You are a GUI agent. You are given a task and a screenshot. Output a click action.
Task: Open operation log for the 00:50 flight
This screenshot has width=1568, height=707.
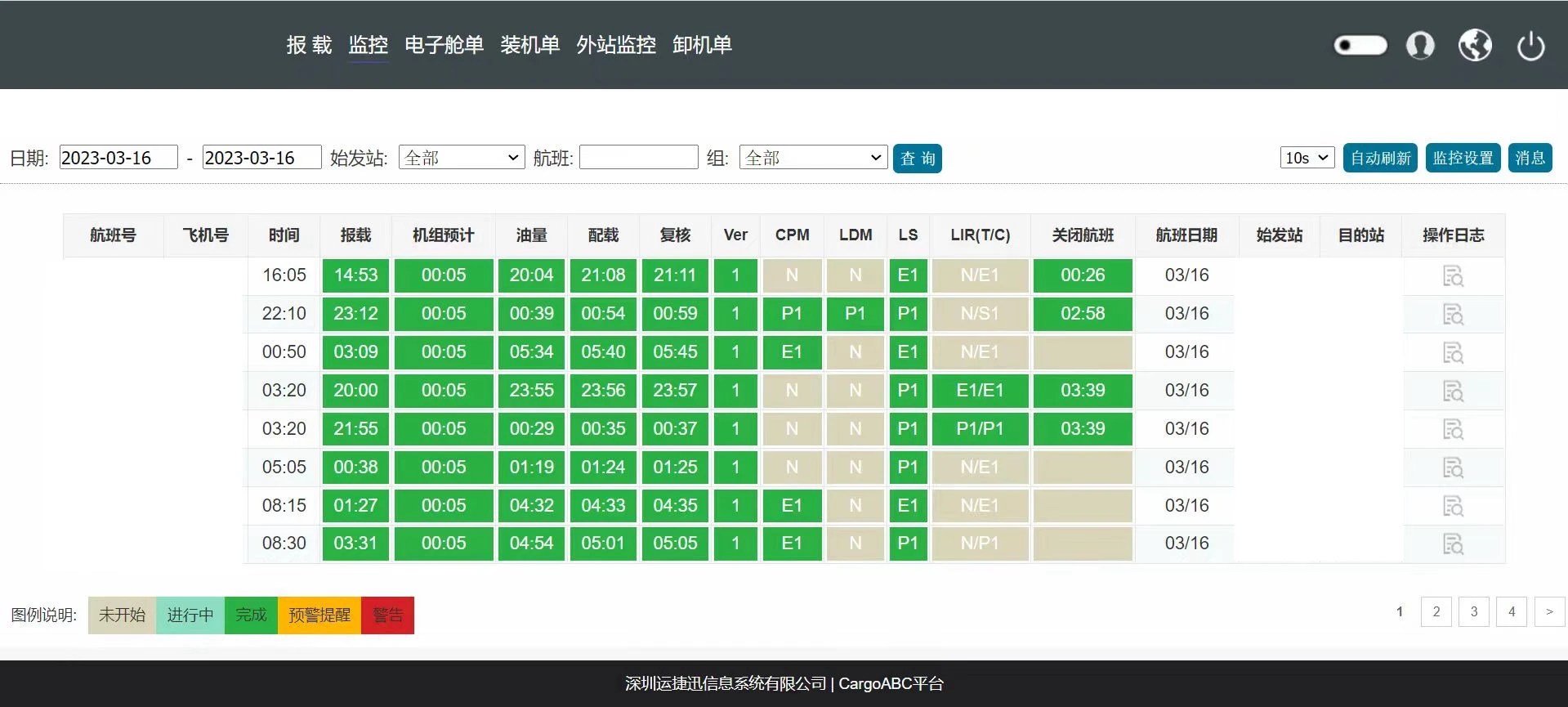point(1453,353)
